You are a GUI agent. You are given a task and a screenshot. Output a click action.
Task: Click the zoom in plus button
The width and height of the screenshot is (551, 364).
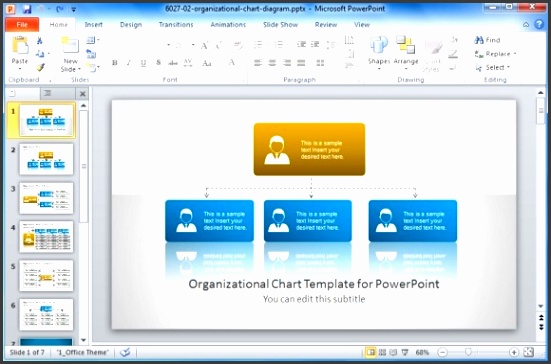(x=514, y=352)
